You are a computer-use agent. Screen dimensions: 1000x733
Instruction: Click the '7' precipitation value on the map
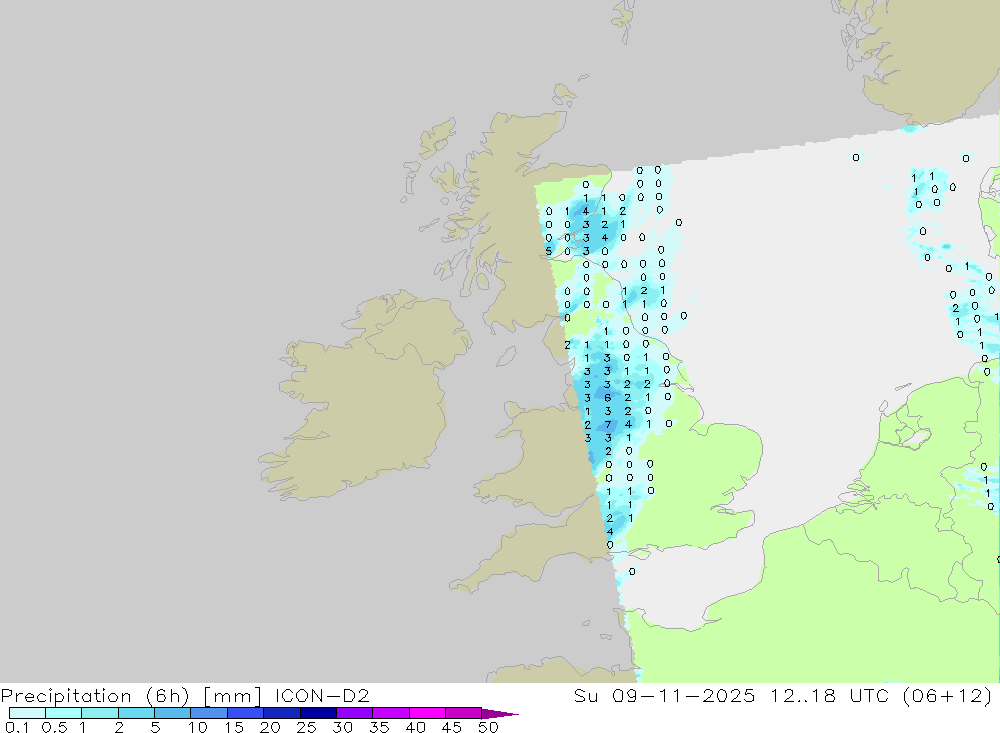pyautogui.click(x=608, y=424)
